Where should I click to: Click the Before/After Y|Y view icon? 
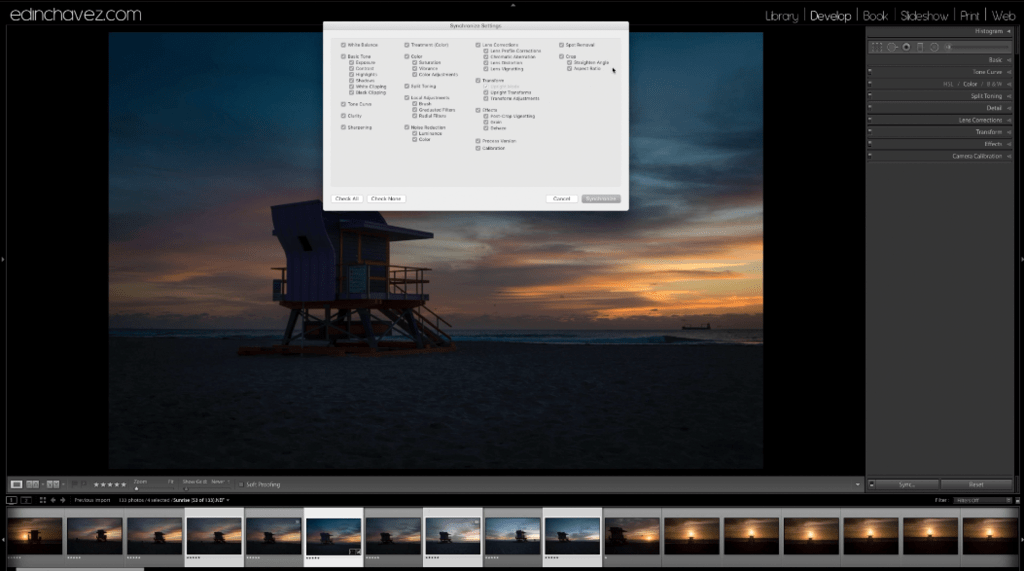tap(53, 484)
